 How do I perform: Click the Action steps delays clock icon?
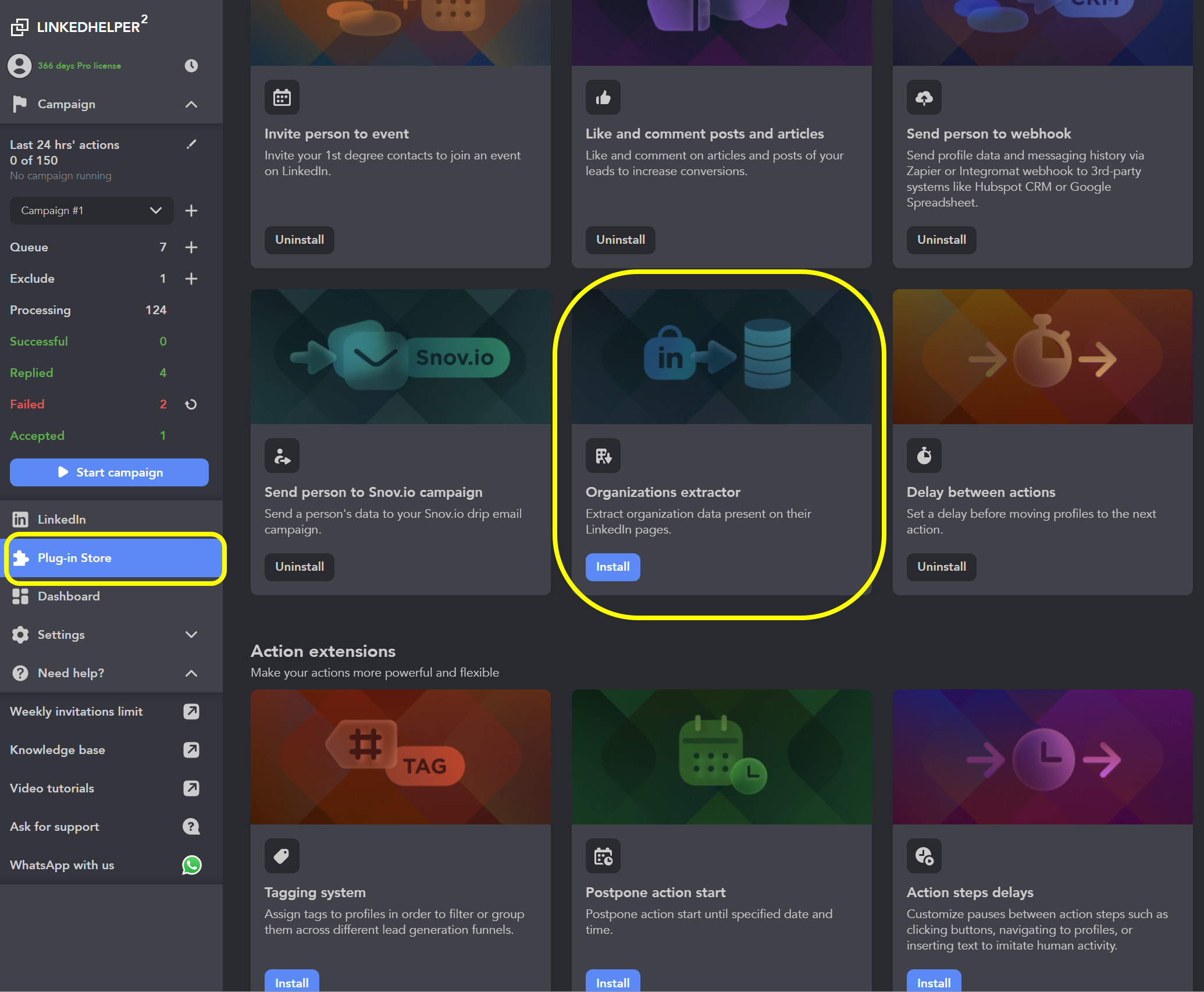pyautogui.click(x=924, y=856)
